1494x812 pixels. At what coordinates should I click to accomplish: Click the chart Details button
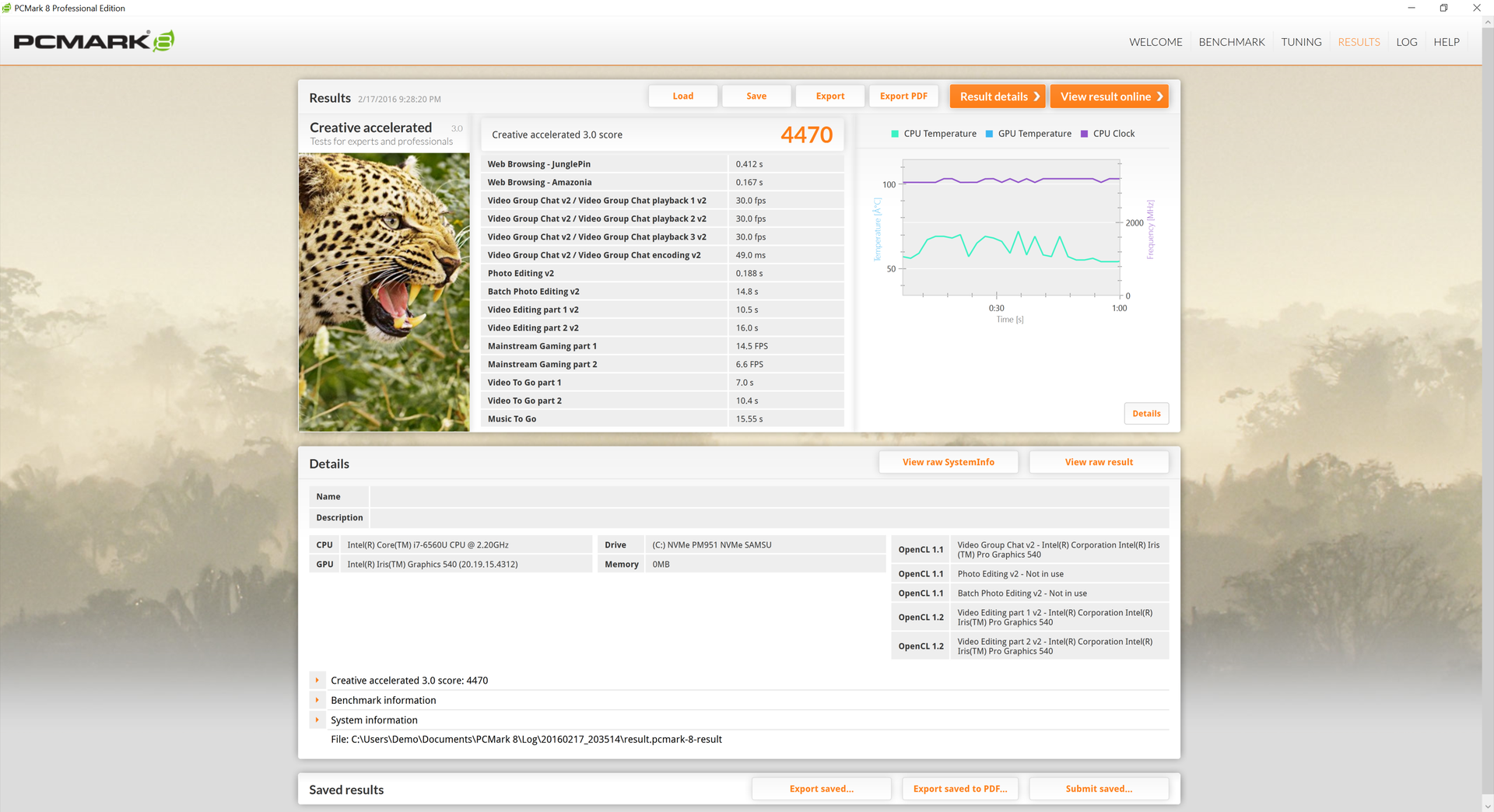pyautogui.click(x=1146, y=414)
